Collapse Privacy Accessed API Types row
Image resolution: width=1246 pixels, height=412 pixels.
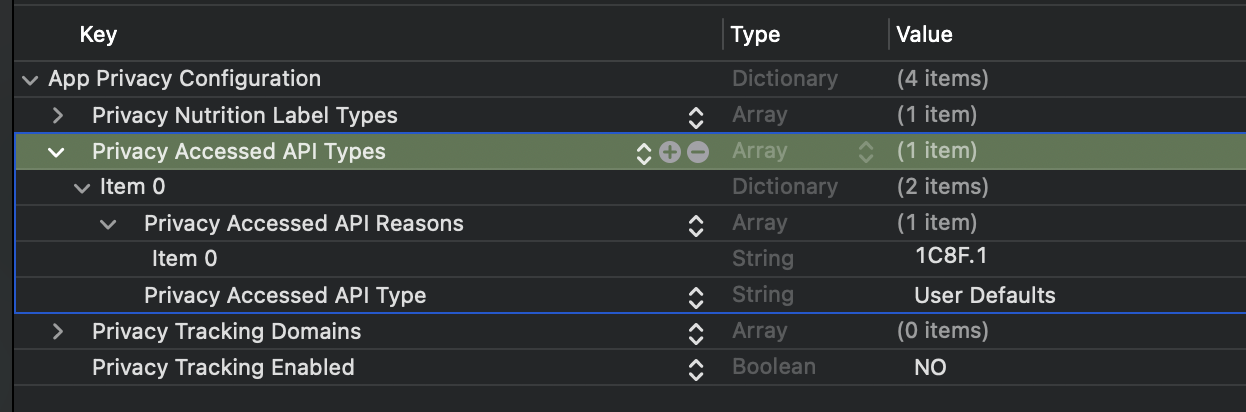click(56, 152)
